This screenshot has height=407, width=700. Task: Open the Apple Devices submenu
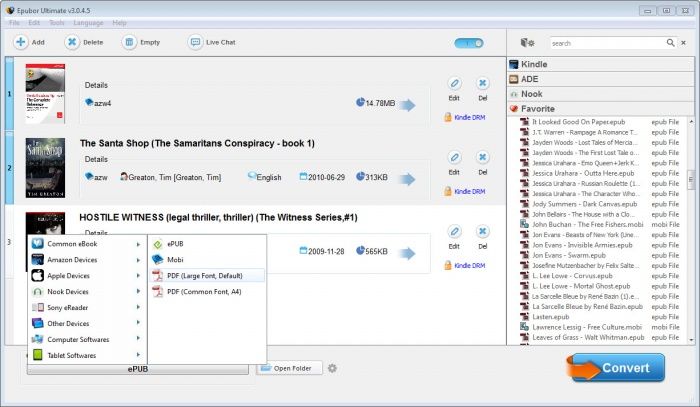click(87, 276)
